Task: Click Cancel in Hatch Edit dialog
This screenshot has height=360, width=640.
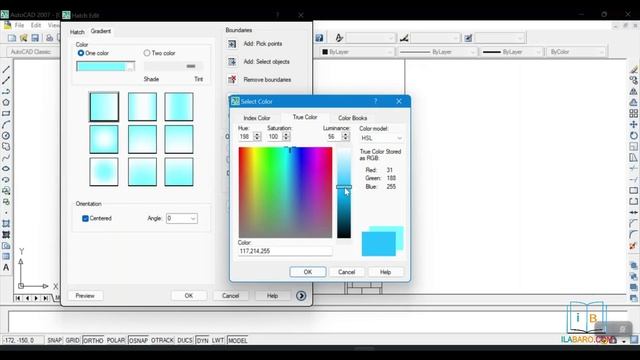Action: [x=230, y=296]
